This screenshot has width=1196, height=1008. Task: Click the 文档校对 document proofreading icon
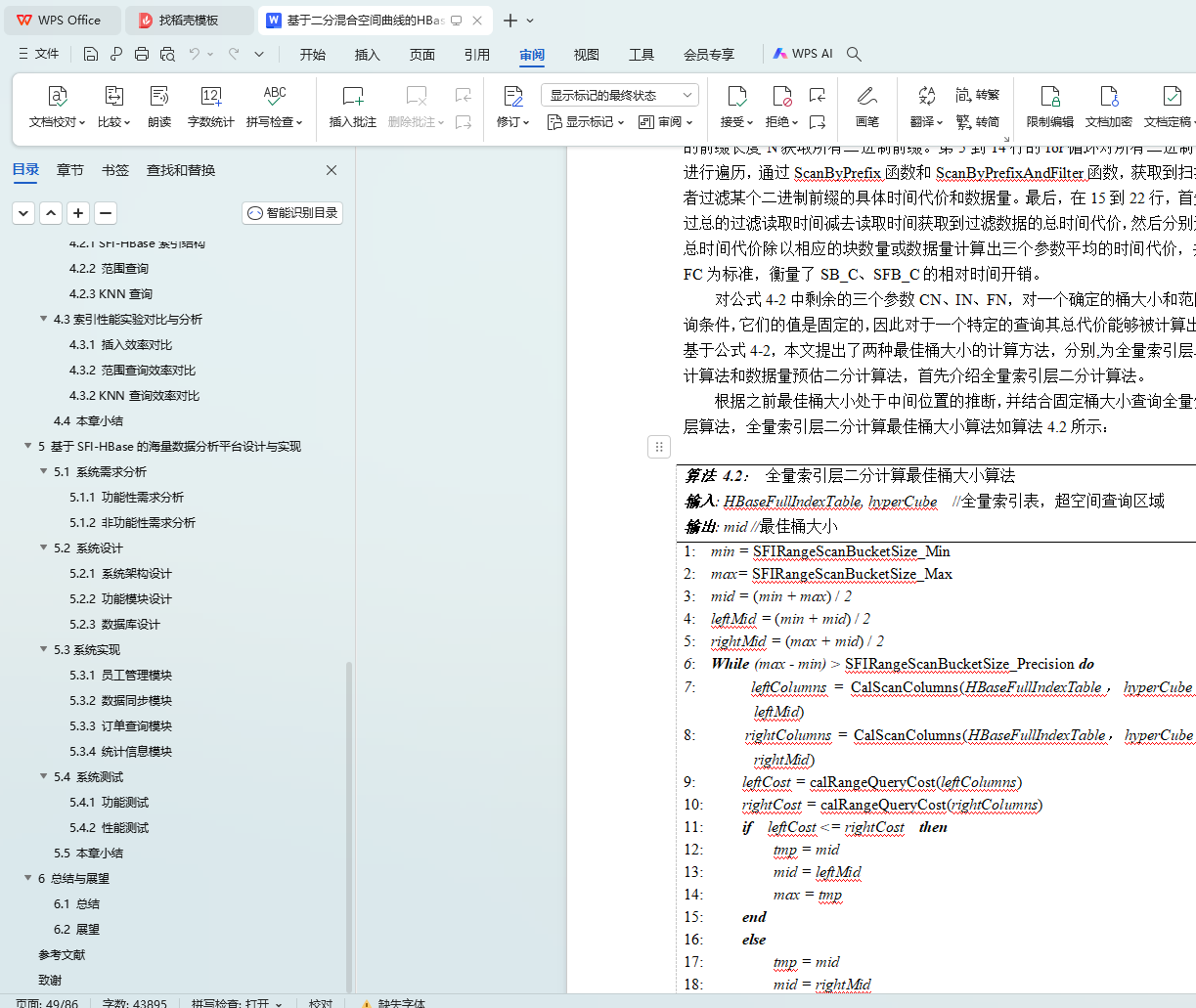(x=58, y=96)
